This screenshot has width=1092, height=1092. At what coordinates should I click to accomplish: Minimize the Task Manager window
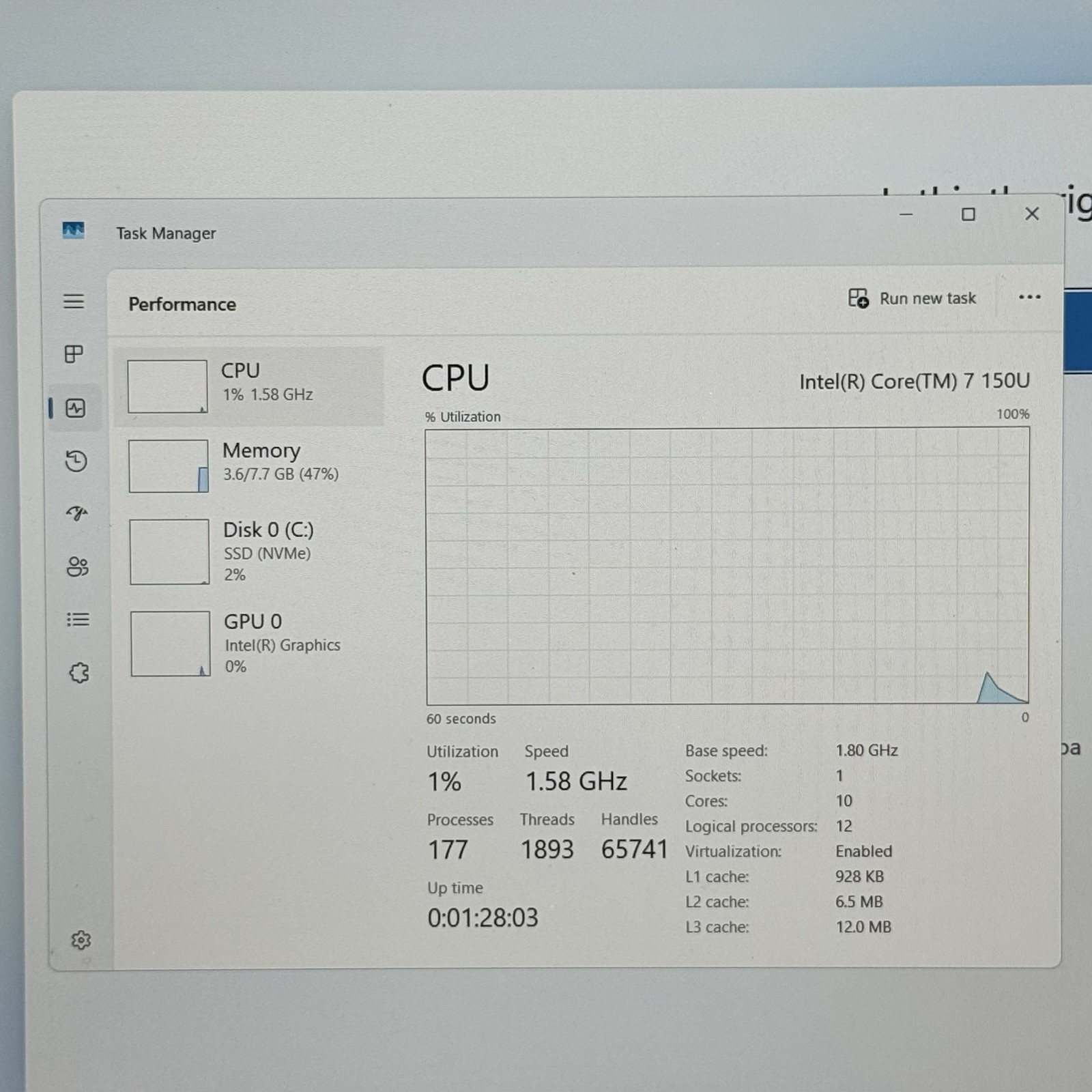pos(906,214)
